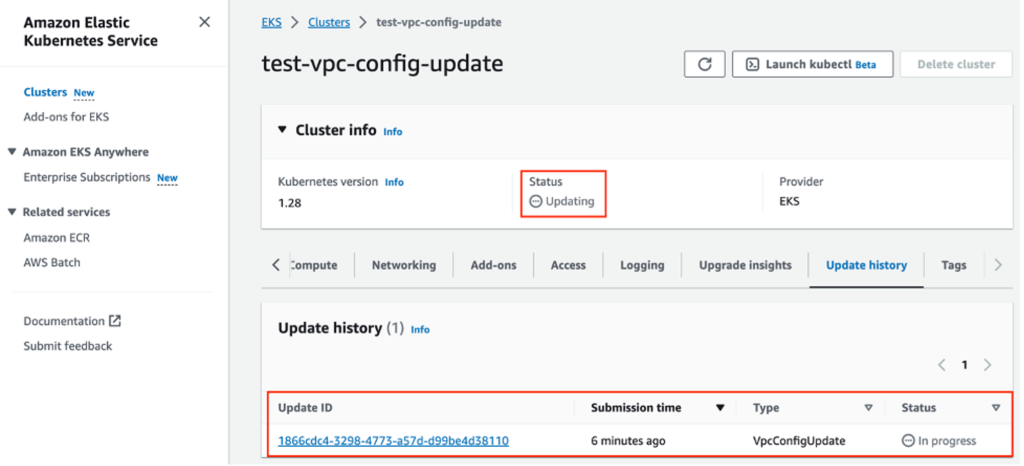
Task: Click the In progress status cell
Action: 939,441
